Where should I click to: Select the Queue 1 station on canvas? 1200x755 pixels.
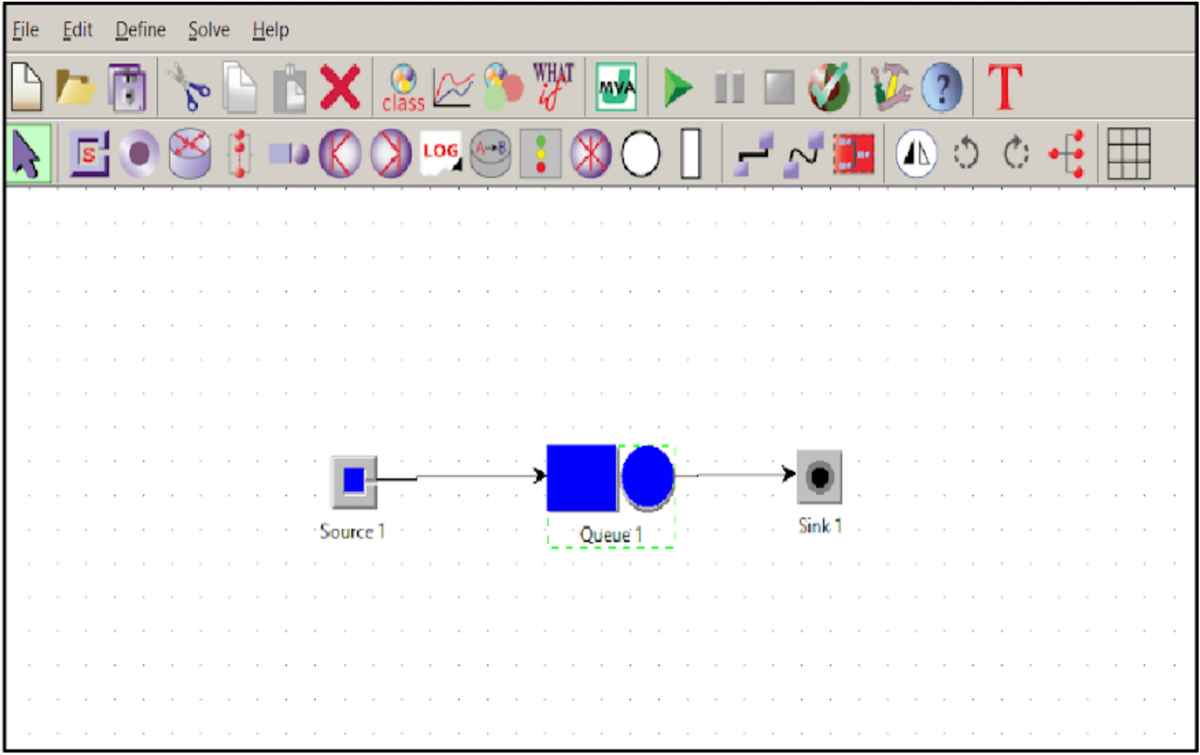611,478
